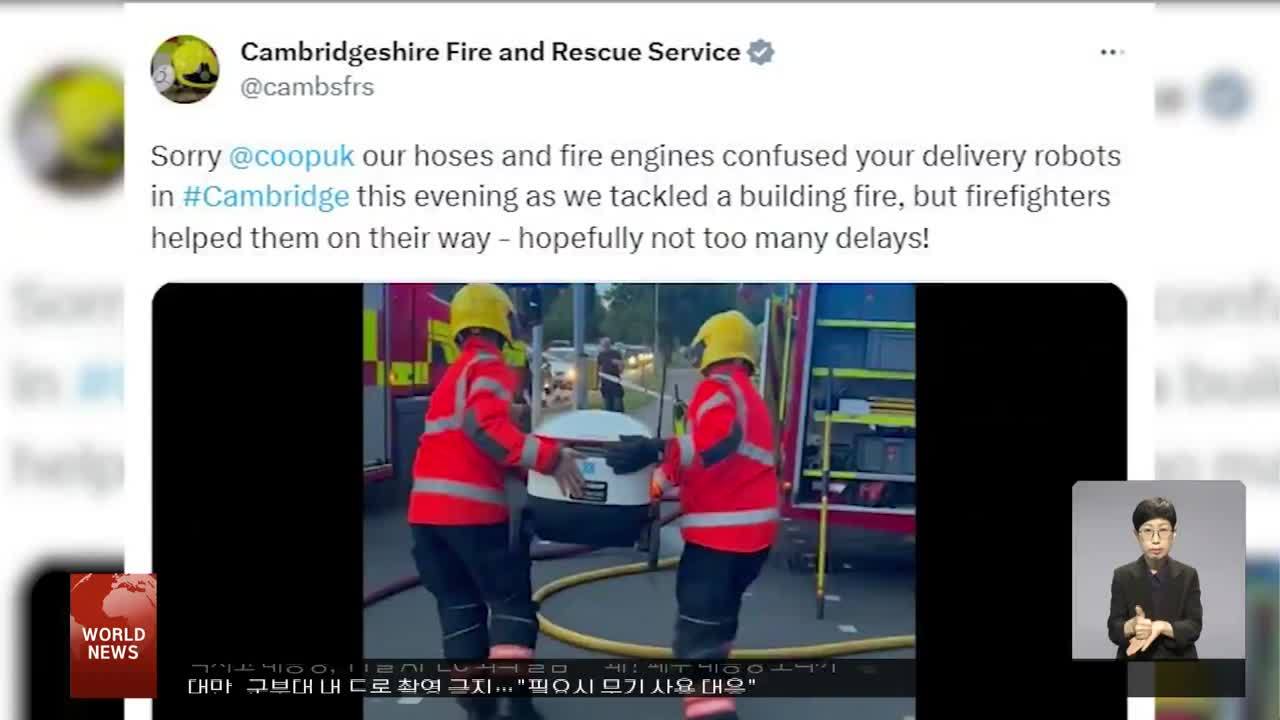Click the blurred helmet avatar at left edge

pyautogui.click(x=72, y=130)
